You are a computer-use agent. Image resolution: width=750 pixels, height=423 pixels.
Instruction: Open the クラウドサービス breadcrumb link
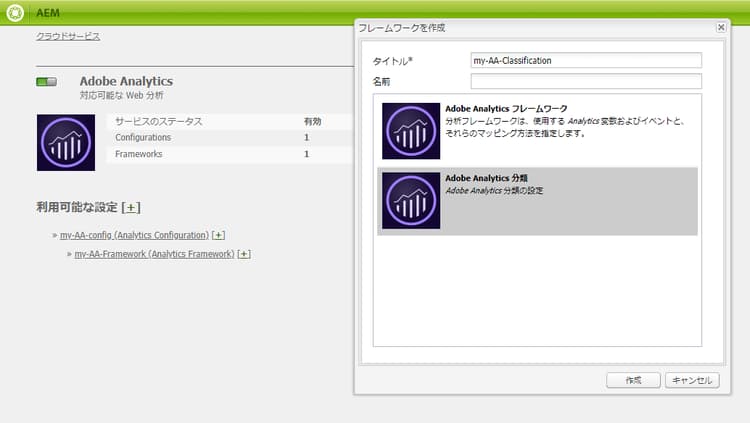[x=68, y=36]
